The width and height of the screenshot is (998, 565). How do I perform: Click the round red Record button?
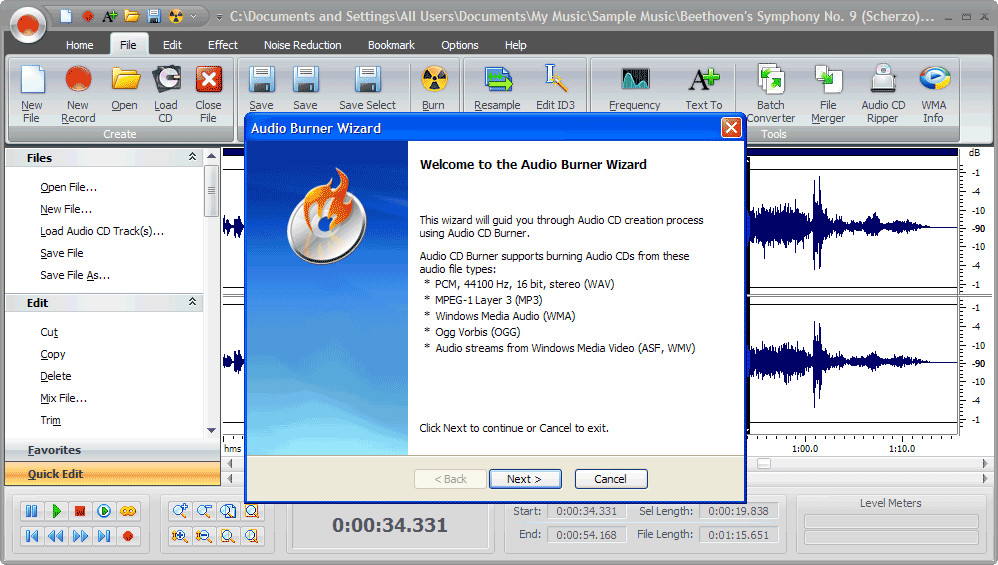click(128, 536)
